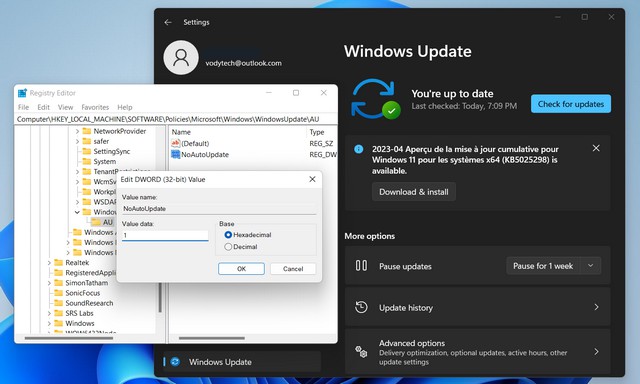Cancel the Edit DWORD dialog
This screenshot has width=640, height=384.
click(293, 269)
